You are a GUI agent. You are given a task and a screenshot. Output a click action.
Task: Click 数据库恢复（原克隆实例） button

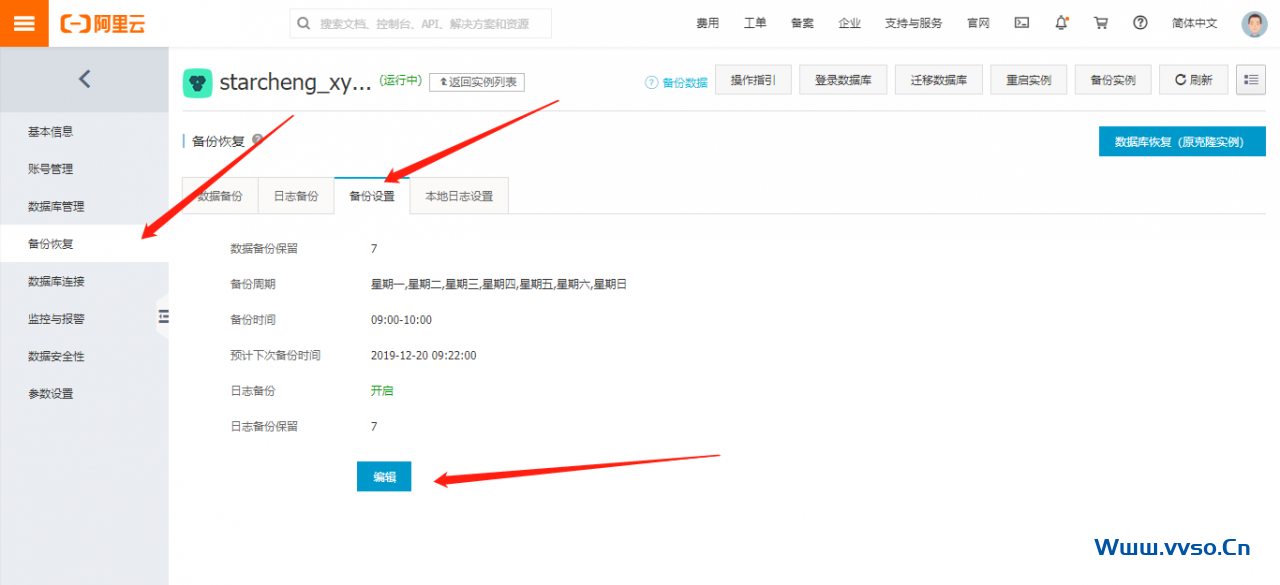click(1181, 142)
